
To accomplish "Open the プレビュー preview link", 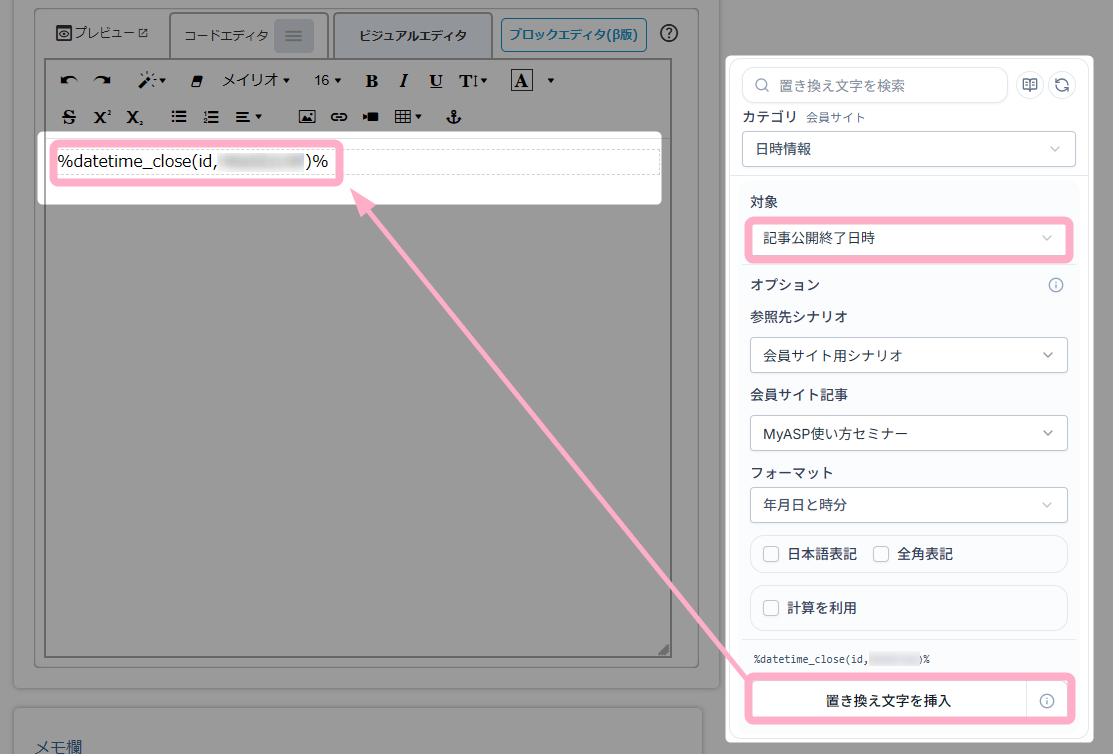I will coord(102,33).
